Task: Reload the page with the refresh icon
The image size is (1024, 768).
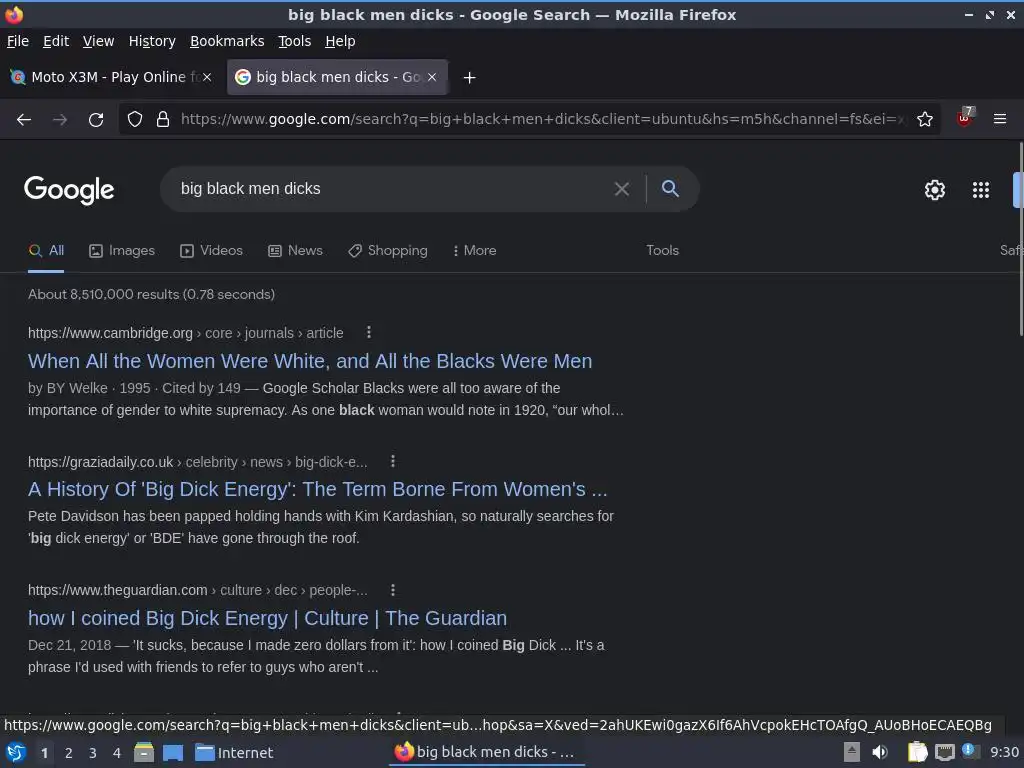Action: coord(96,120)
